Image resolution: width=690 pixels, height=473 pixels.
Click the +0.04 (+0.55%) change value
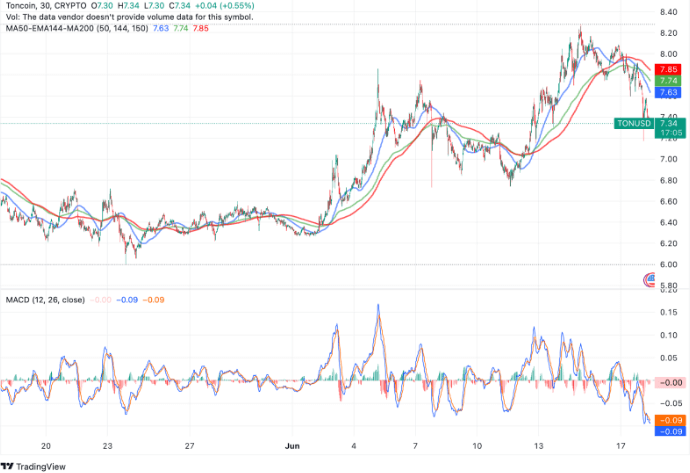click(x=224, y=6)
